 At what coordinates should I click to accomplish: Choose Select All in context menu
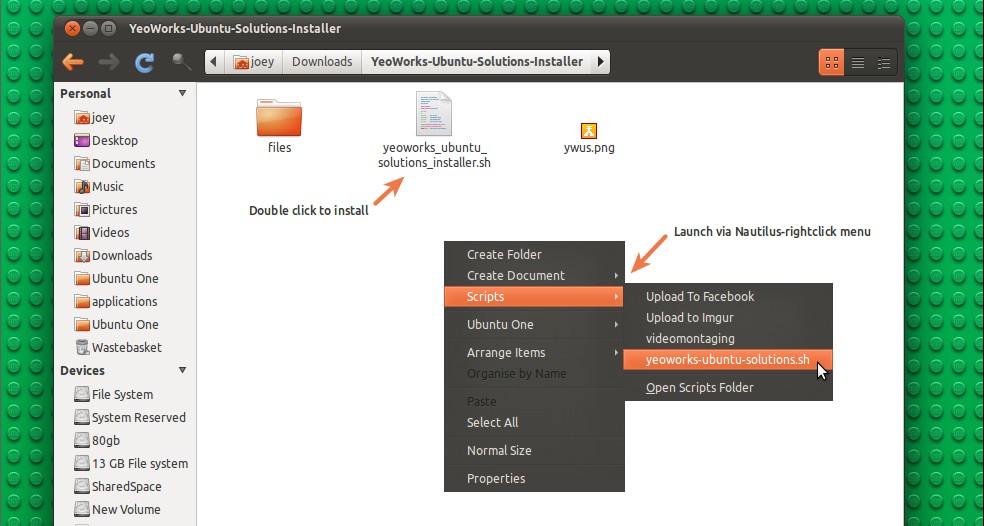pyautogui.click(x=534, y=422)
